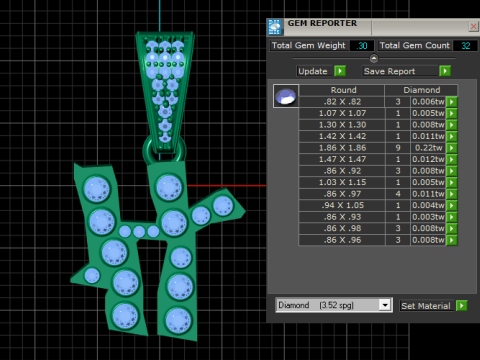
Task: Collapse the panel using the round arrow handle
Action: pyautogui.click(x=374, y=58)
